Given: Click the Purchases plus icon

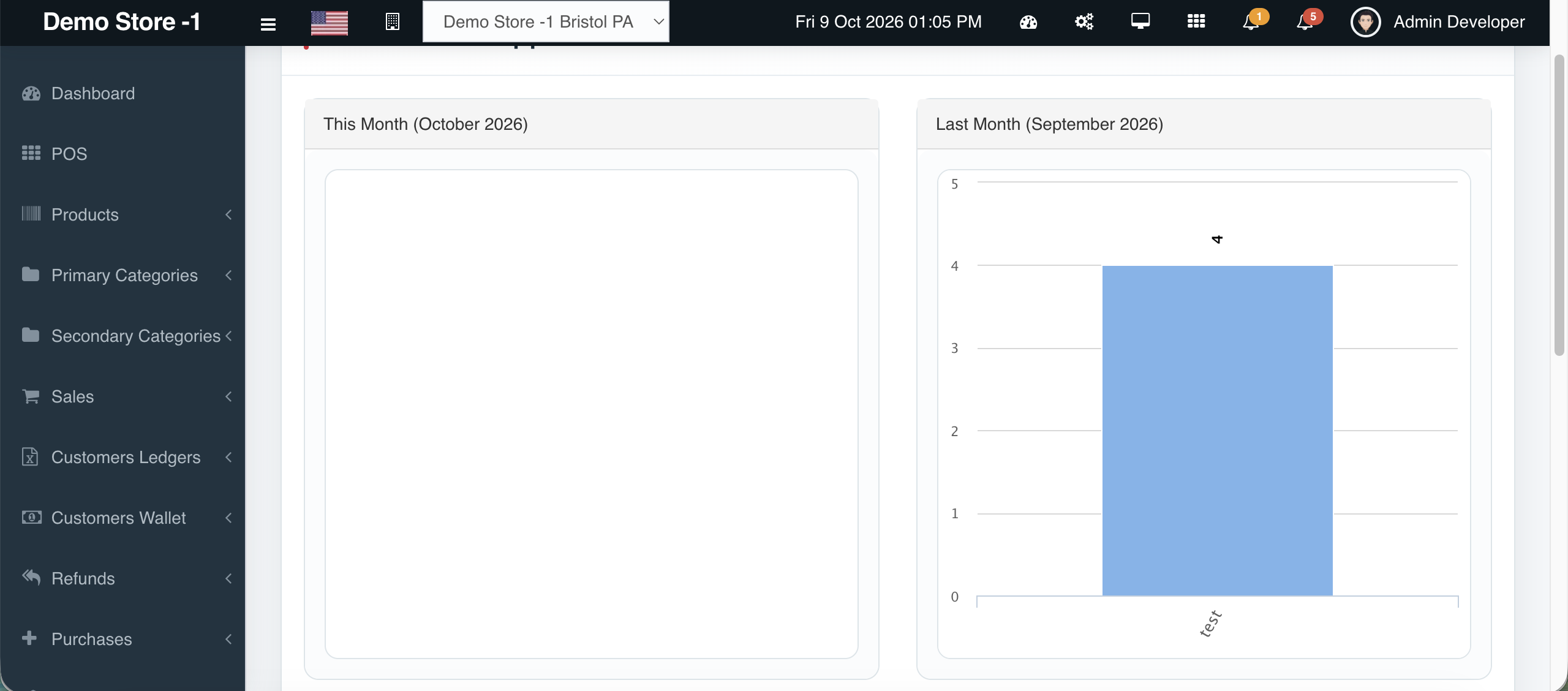Looking at the screenshot, I should click(29, 638).
